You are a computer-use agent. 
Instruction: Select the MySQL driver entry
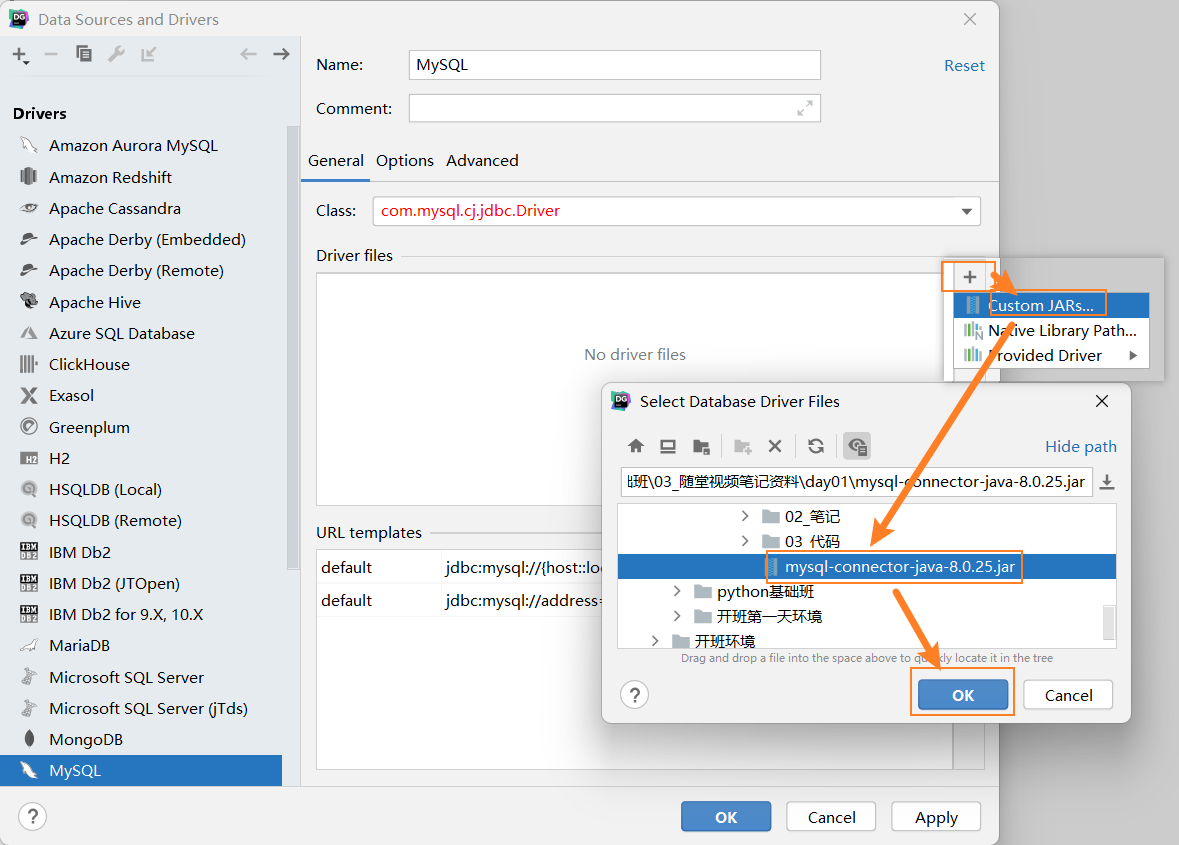coord(141,771)
